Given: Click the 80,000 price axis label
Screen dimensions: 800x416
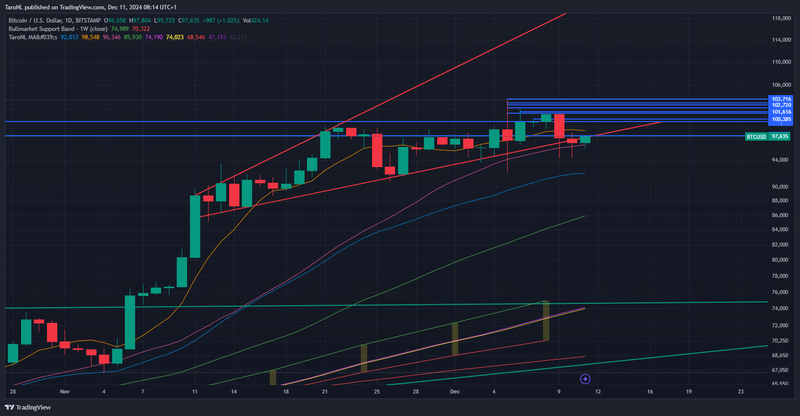Looking at the screenshot, I should pyautogui.click(x=780, y=260).
